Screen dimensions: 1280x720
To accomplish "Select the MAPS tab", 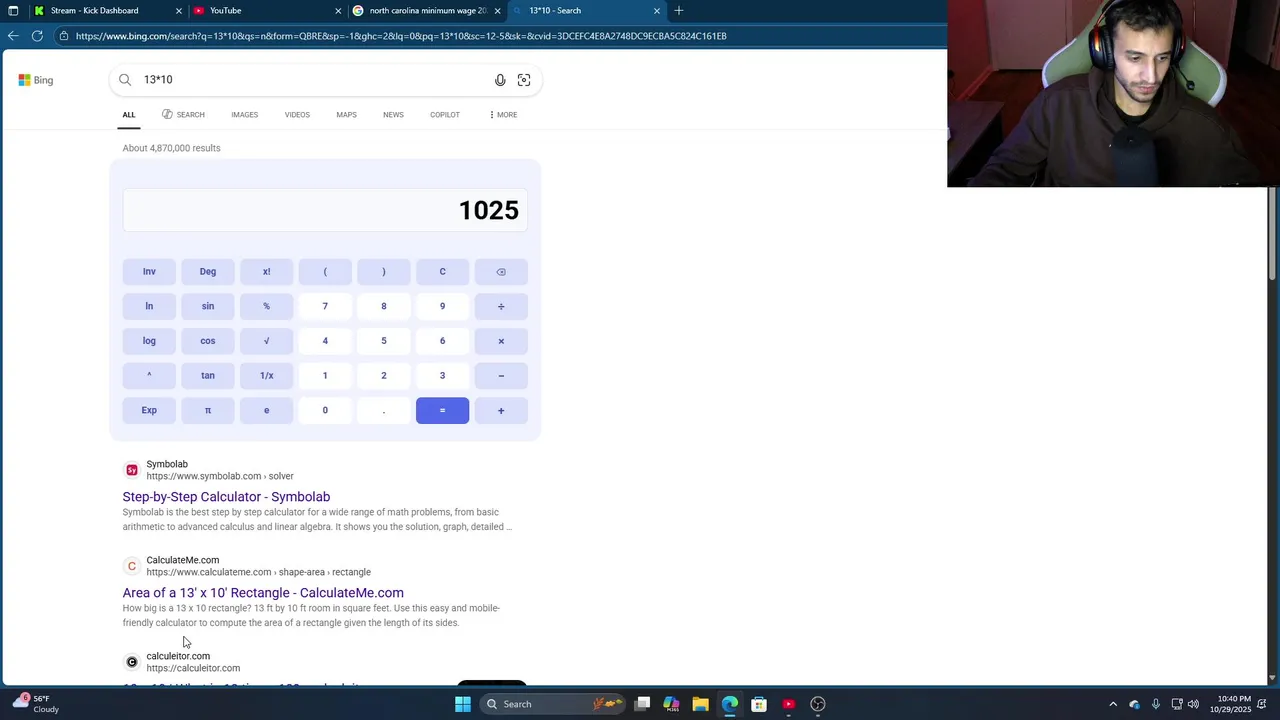I will [346, 115].
